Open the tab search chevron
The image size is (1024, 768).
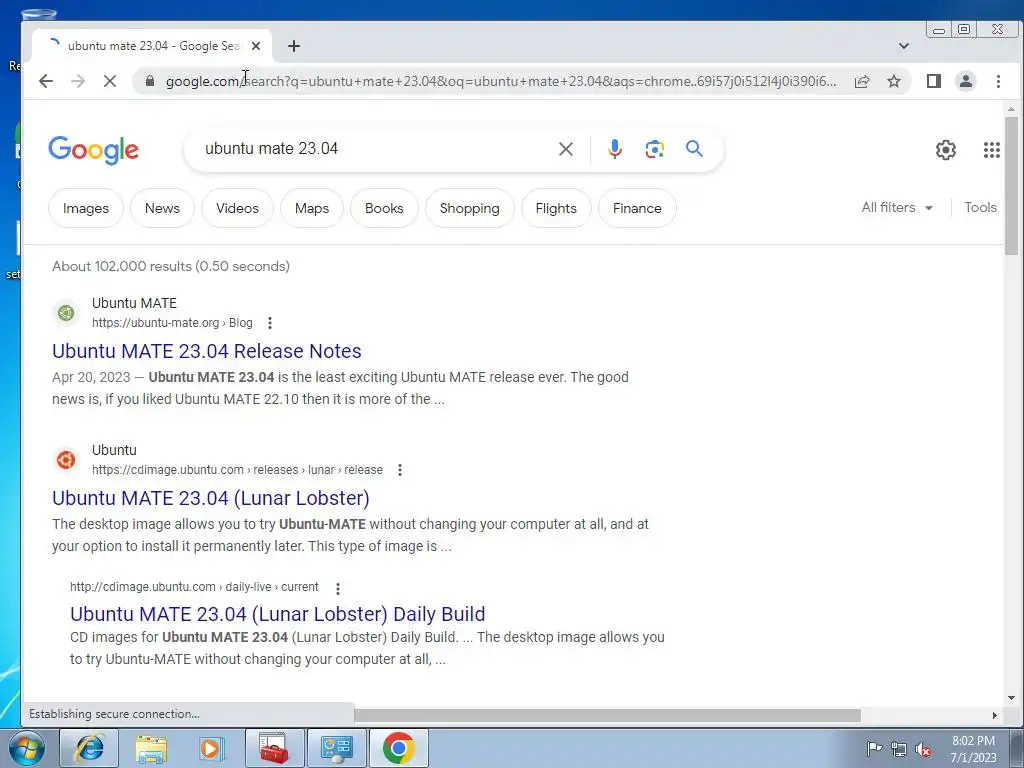click(x=904, y=46)
